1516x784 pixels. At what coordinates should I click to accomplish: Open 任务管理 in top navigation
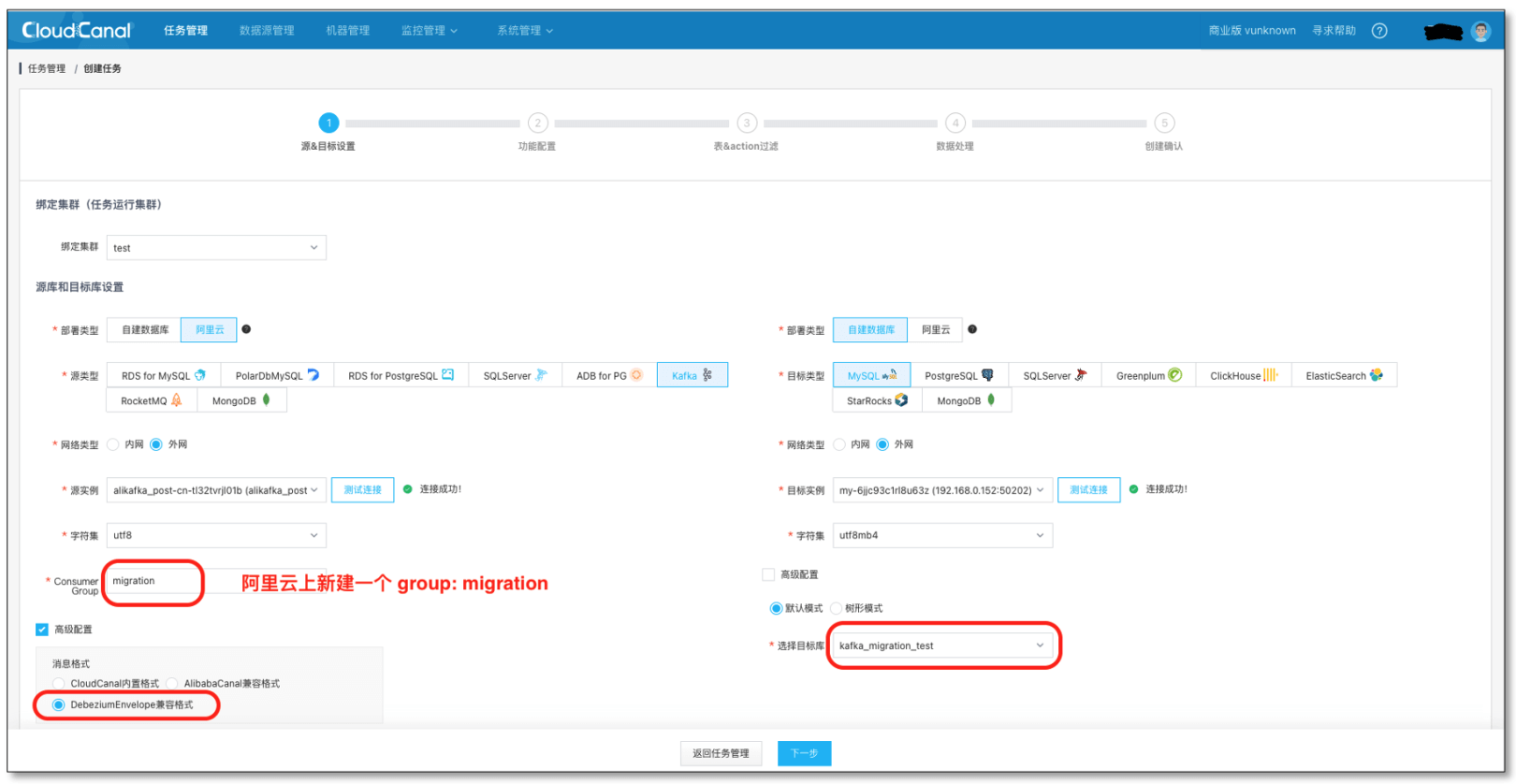pyautogui.click(x=186, y=31)
